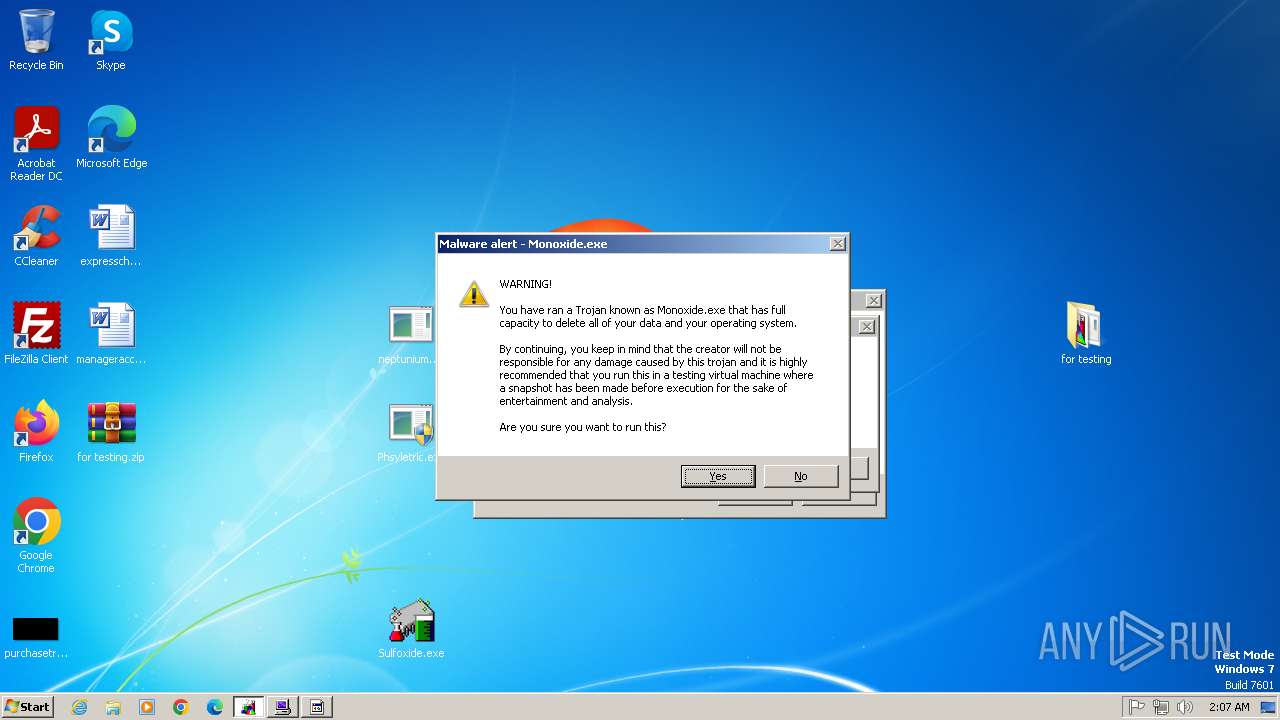Open File Explorer from taskbar
Viewport: 1280px width, 720px height.
[x=113, y=707]
